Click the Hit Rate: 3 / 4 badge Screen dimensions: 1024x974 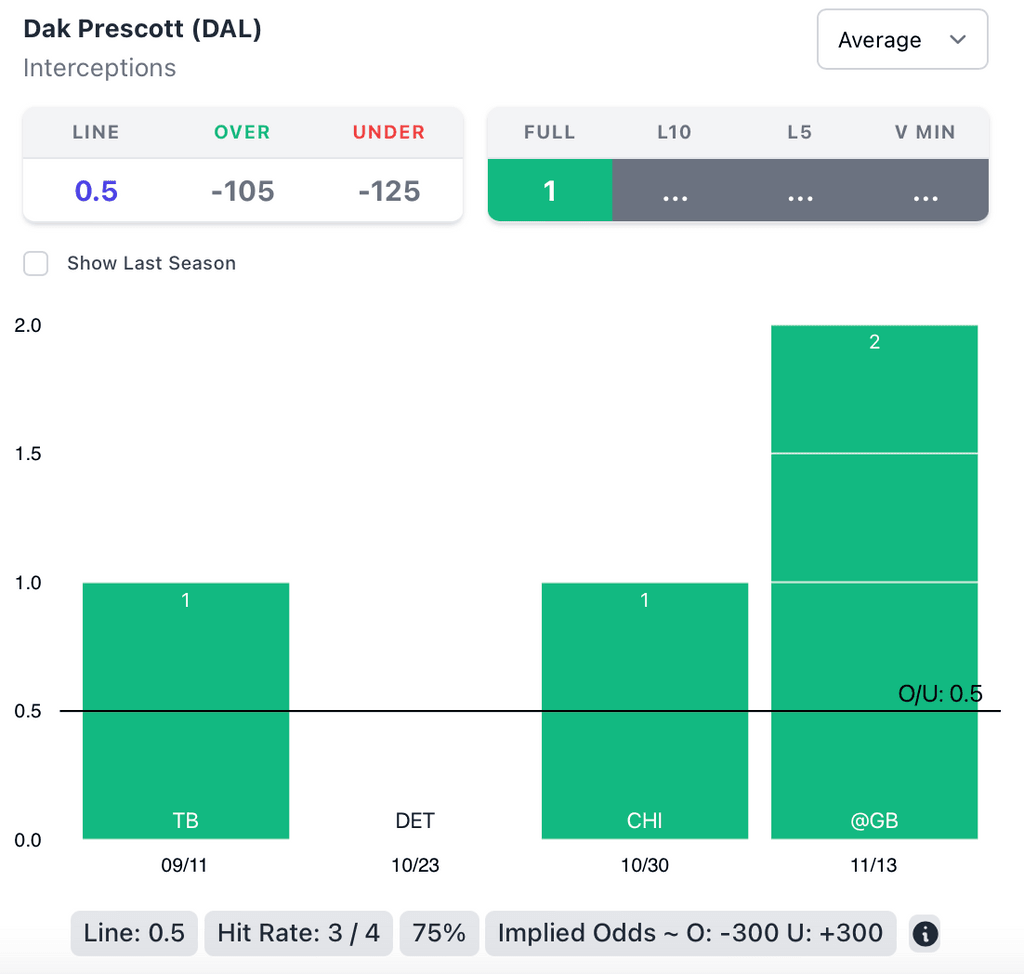tap(298, 934)
